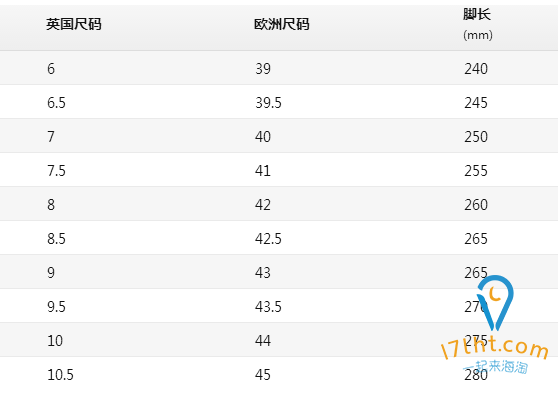The width and height of the screenshot is (558, 394).
Task: Click foot length 255 cell
Action: coord(476,171)
